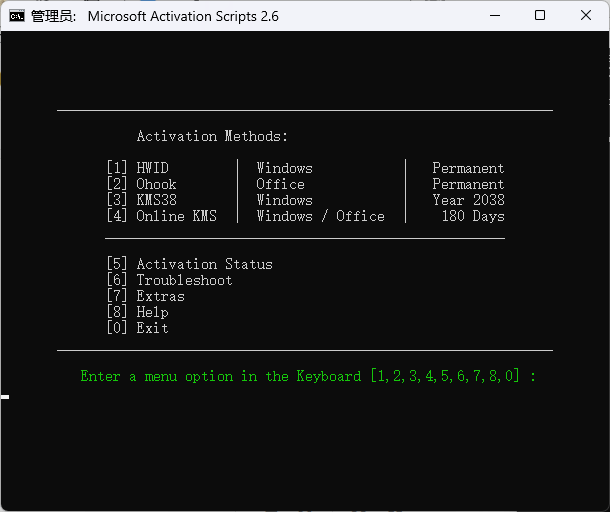Click the cmd icon in the title bar
The height and width of the screenshot is (512, 610).
tap(17, 16)
